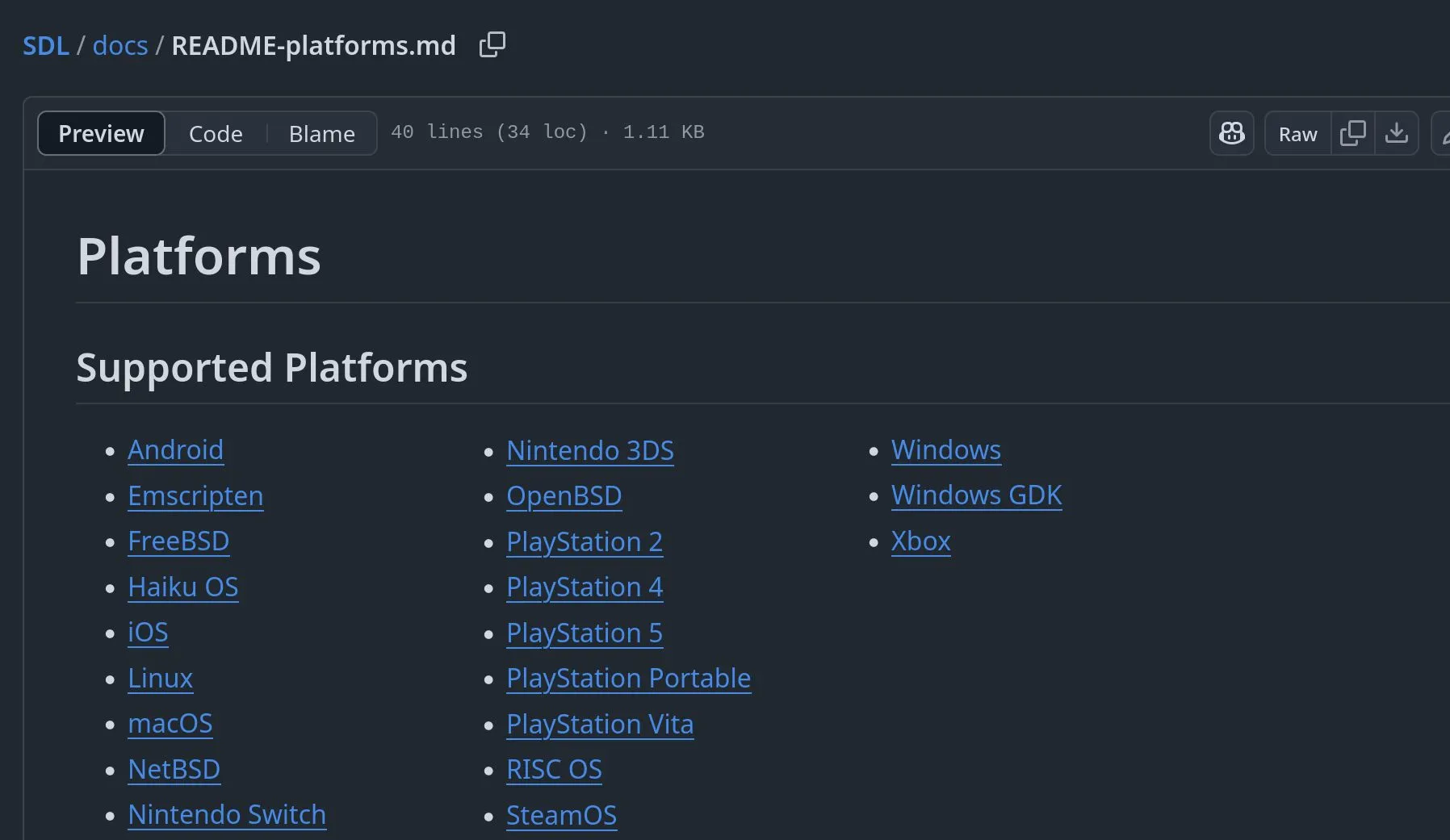Open the Raw file view

1297,133
